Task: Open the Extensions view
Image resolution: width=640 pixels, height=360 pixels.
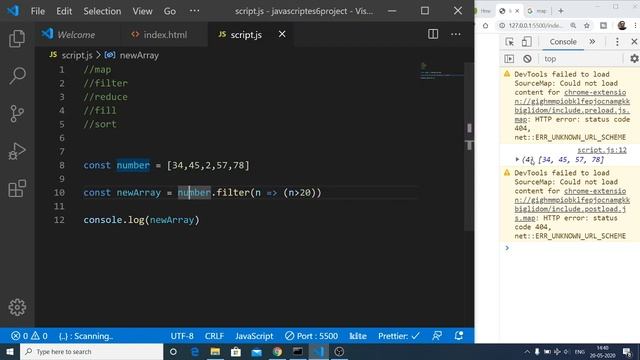Action: pyautogui.click(x=17, y=188)
